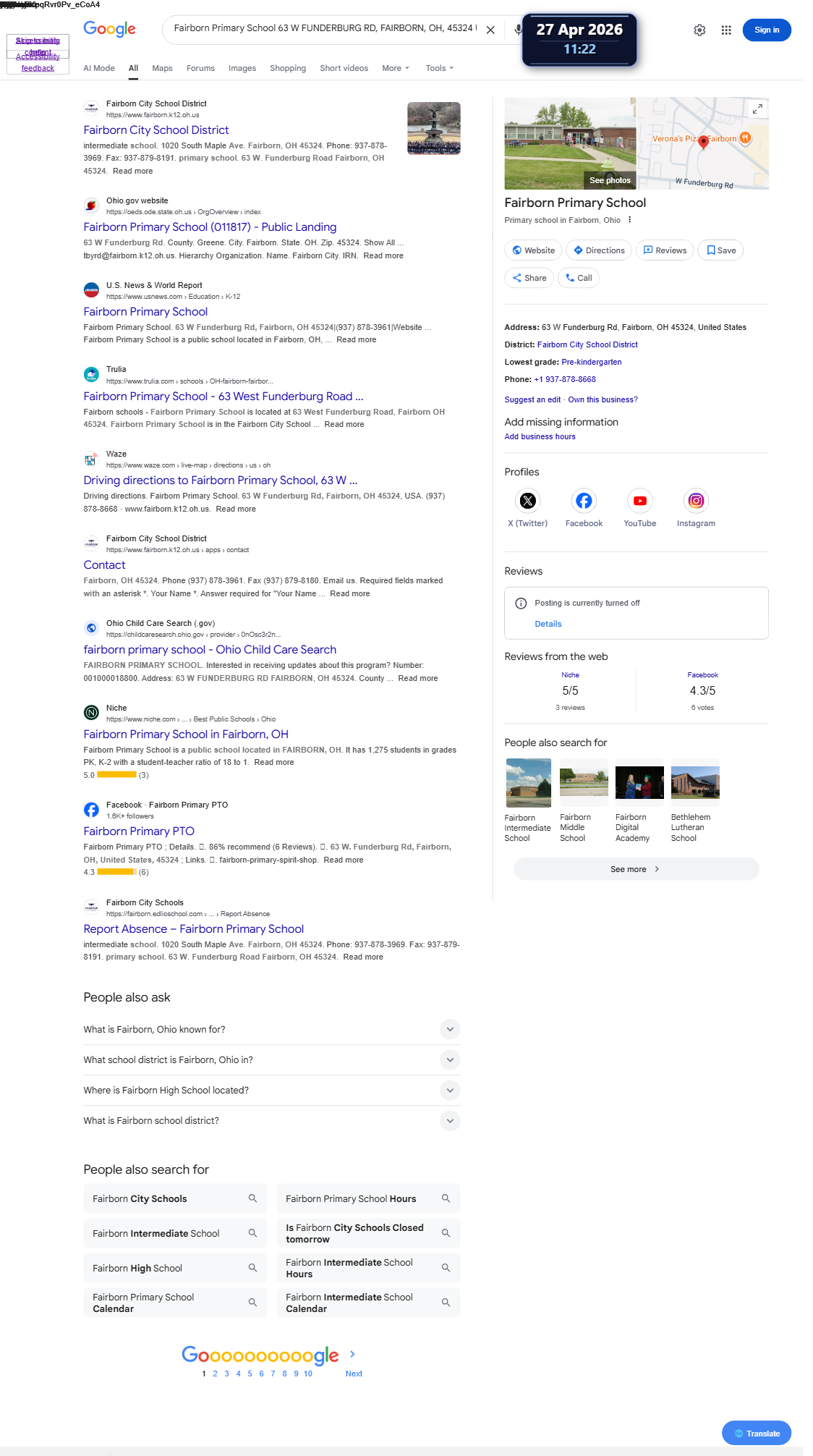Click the search icon for Fairborn Primary School Hours
This screenshot has width=813, height=1456.
pyautogui.click(x=446, y=1198)
